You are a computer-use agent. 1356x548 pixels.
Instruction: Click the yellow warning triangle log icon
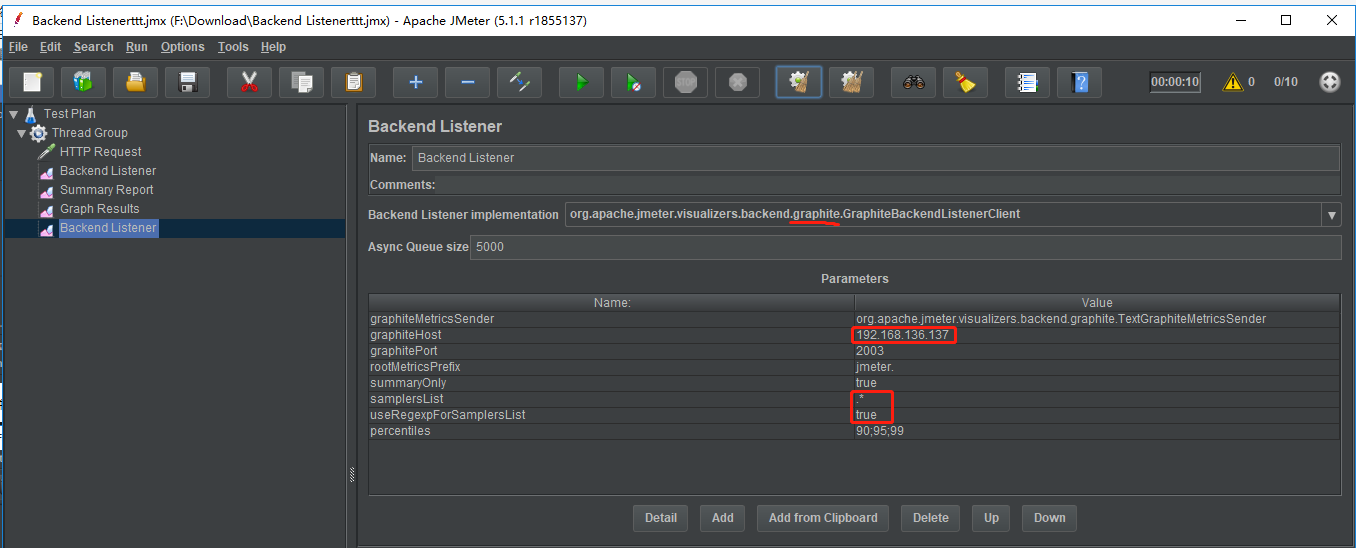[1232, 82]
